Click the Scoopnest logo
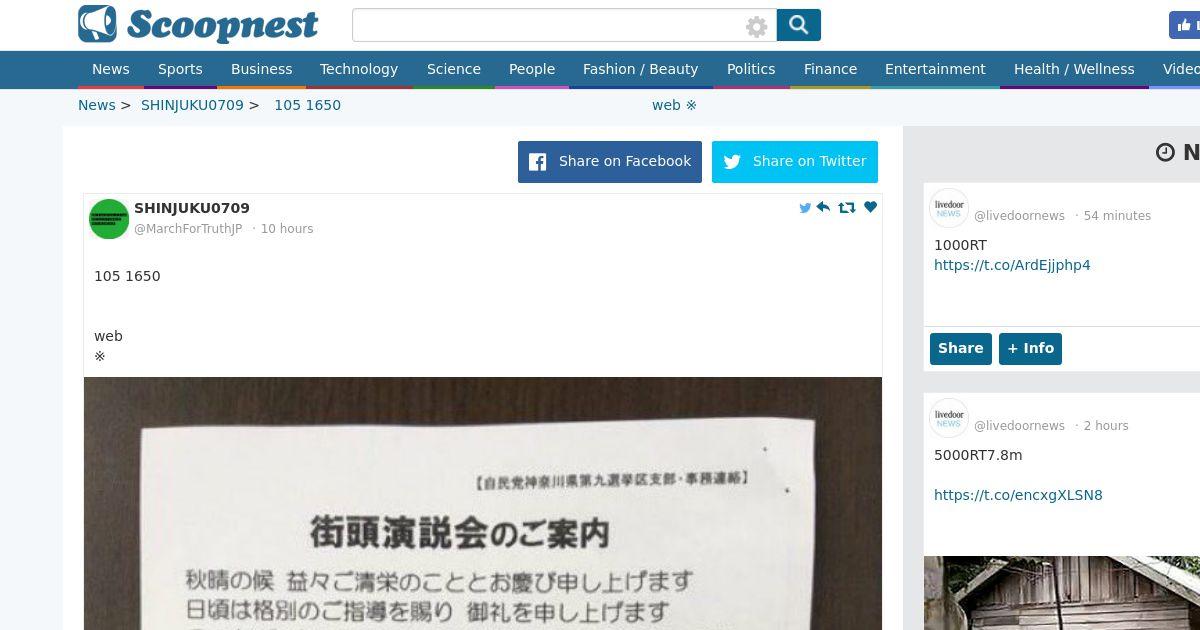This screenshot has height=630, width=1200. pos(198,25)
